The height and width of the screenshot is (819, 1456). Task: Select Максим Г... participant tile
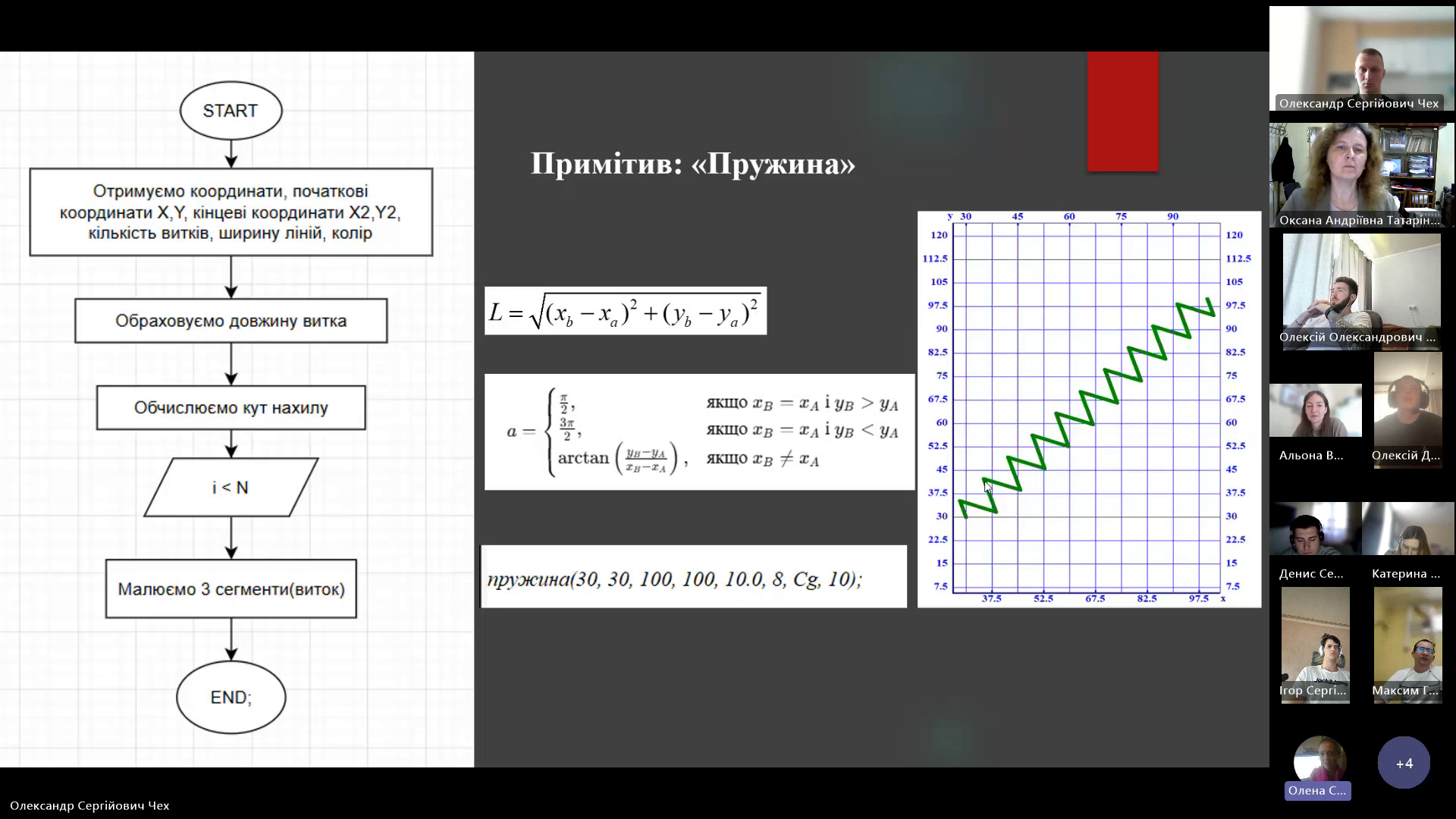click(1407, 645)
